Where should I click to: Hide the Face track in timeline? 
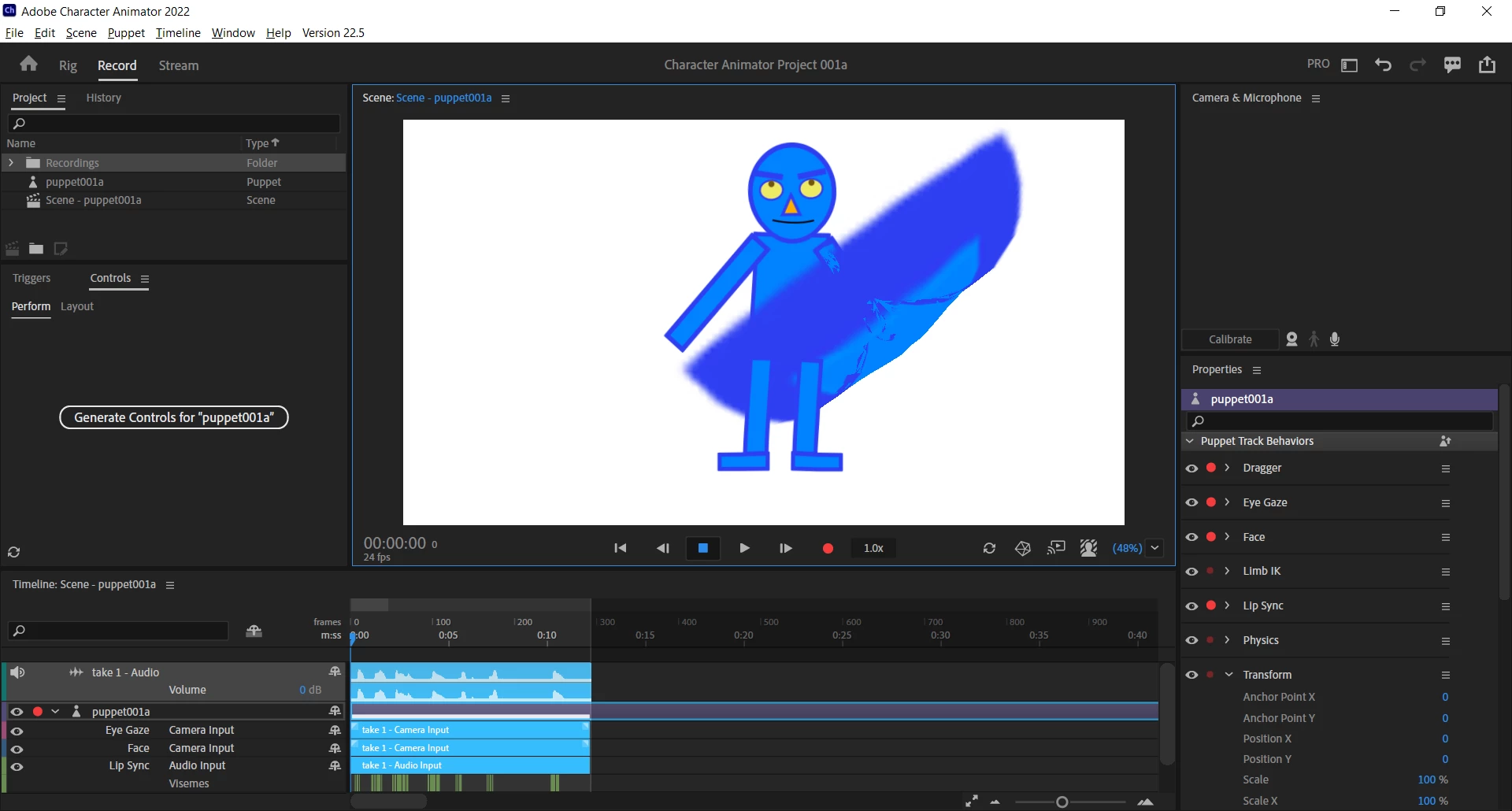point(17,749)
